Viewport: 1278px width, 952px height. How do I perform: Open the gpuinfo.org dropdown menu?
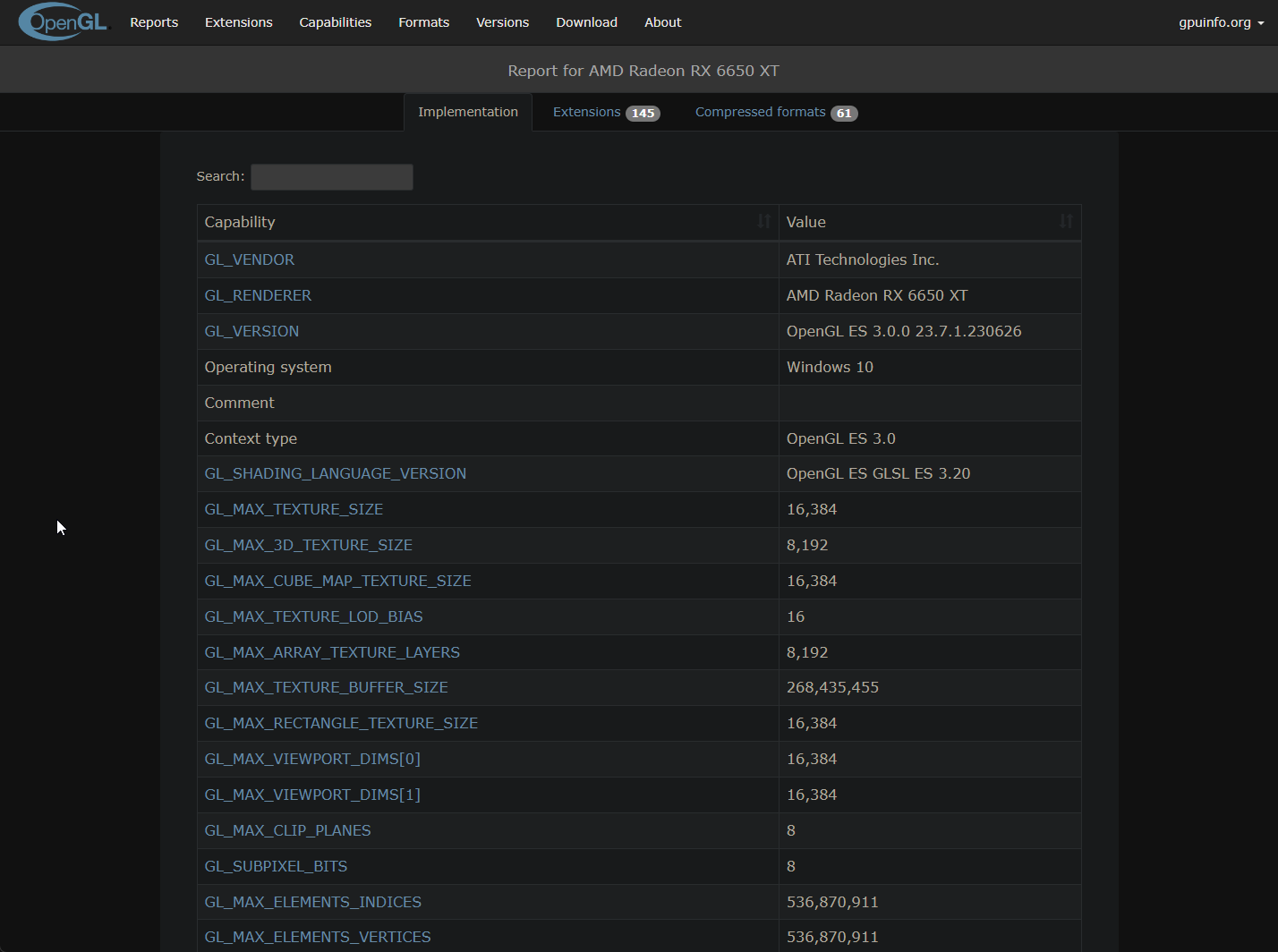(1221, 22)
